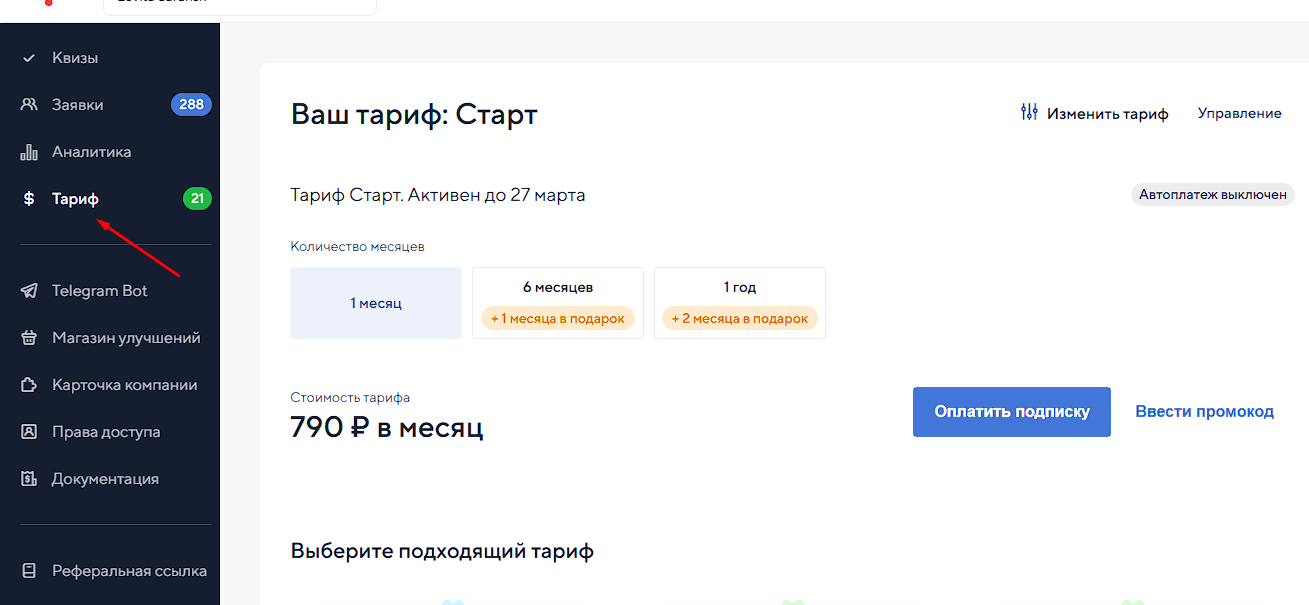Open Карточка компании using its icon
The width and height of the screenshot is (1309, 605).
point(29,384)
